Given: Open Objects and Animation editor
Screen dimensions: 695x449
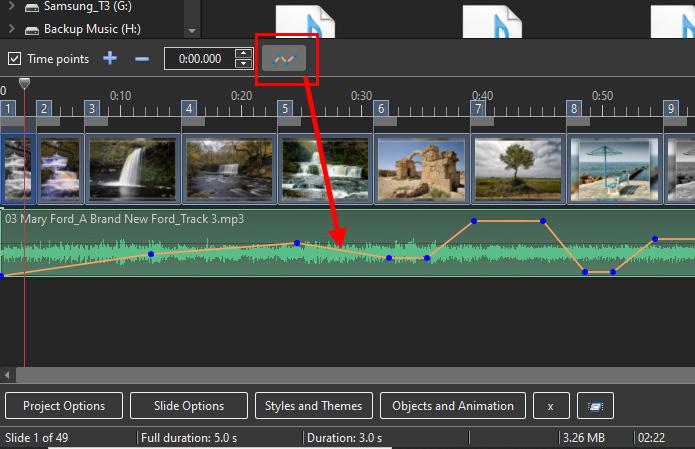Looking at the screenshot, I should pos(453,406).
